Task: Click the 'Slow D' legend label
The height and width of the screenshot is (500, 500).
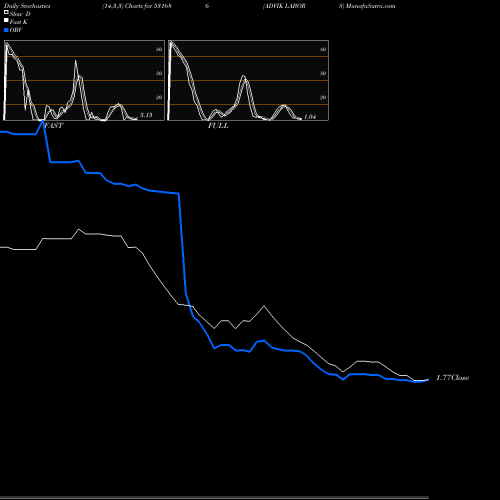Action: point(20,14)
